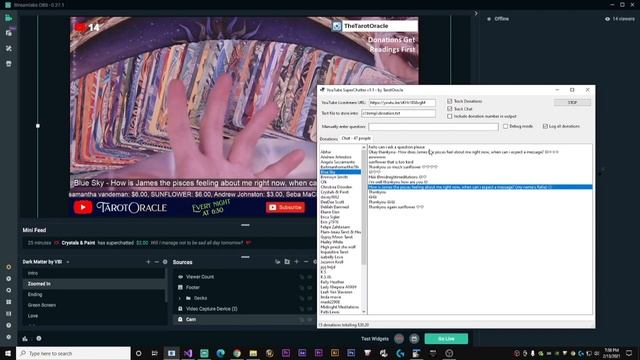Select Blue Sky in chat user list
The height and width of the screenshot is (360, 640).
tap(340, 172)
